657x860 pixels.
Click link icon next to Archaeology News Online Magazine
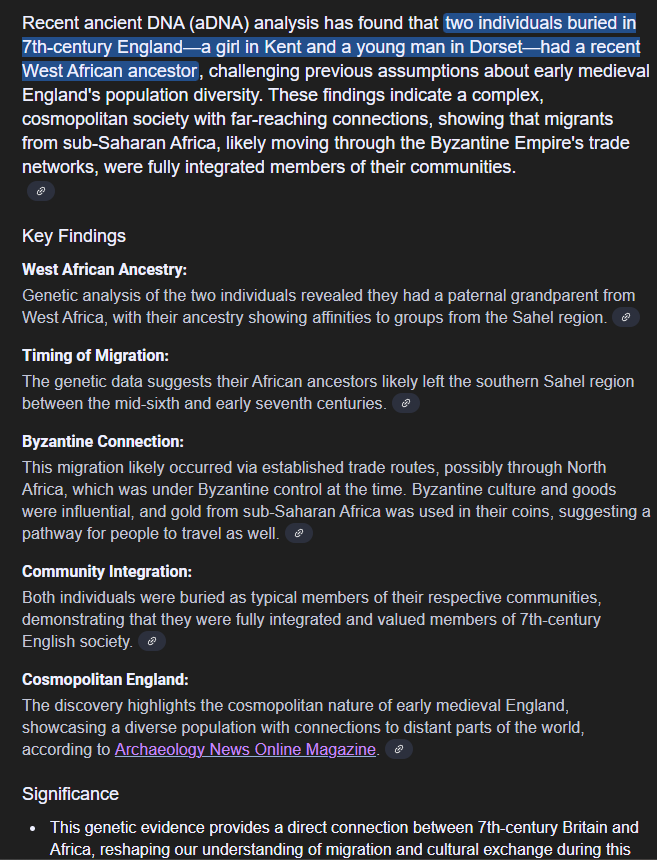point(399,749)
